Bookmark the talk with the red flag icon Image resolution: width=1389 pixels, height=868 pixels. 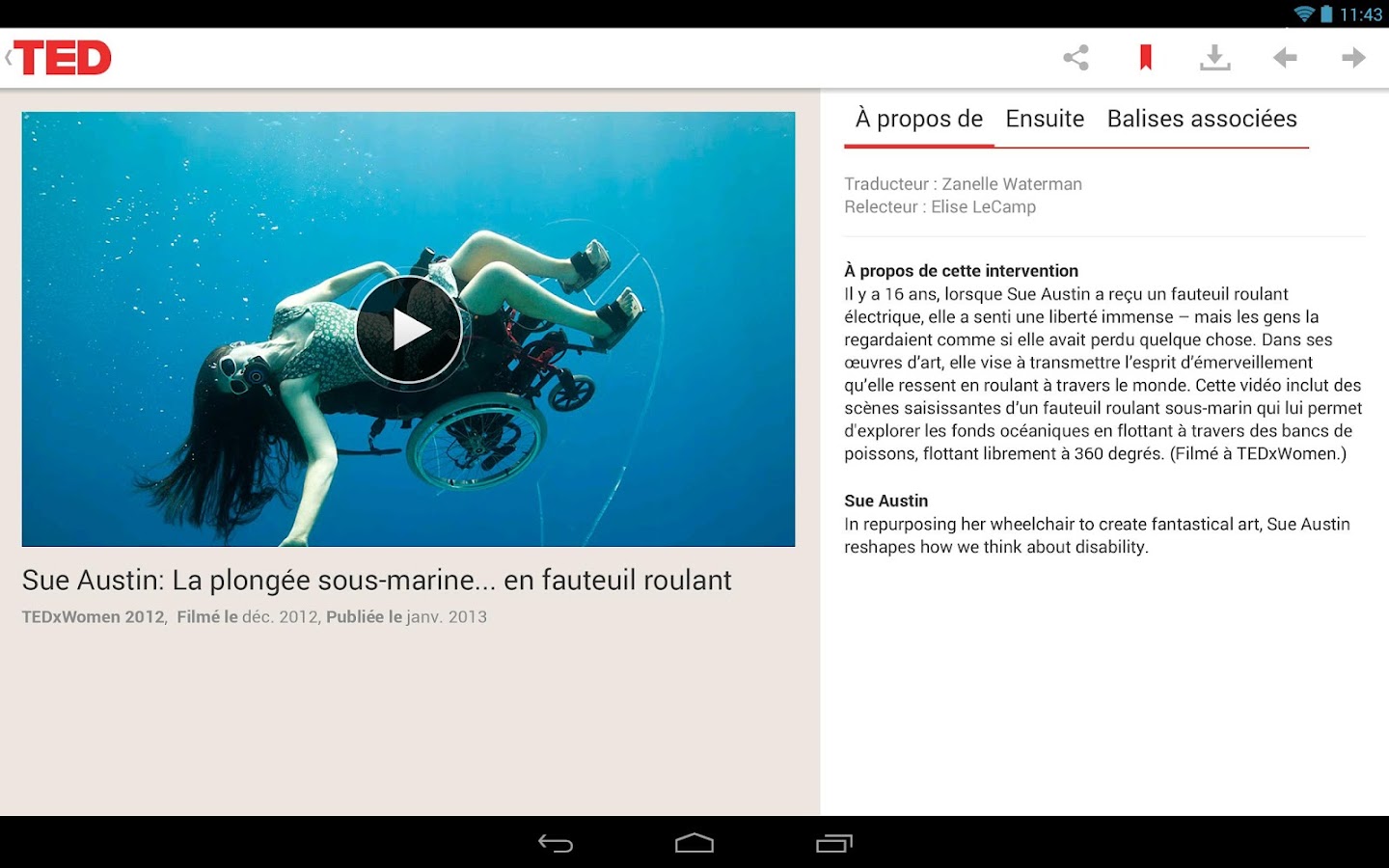[1145, 58]
